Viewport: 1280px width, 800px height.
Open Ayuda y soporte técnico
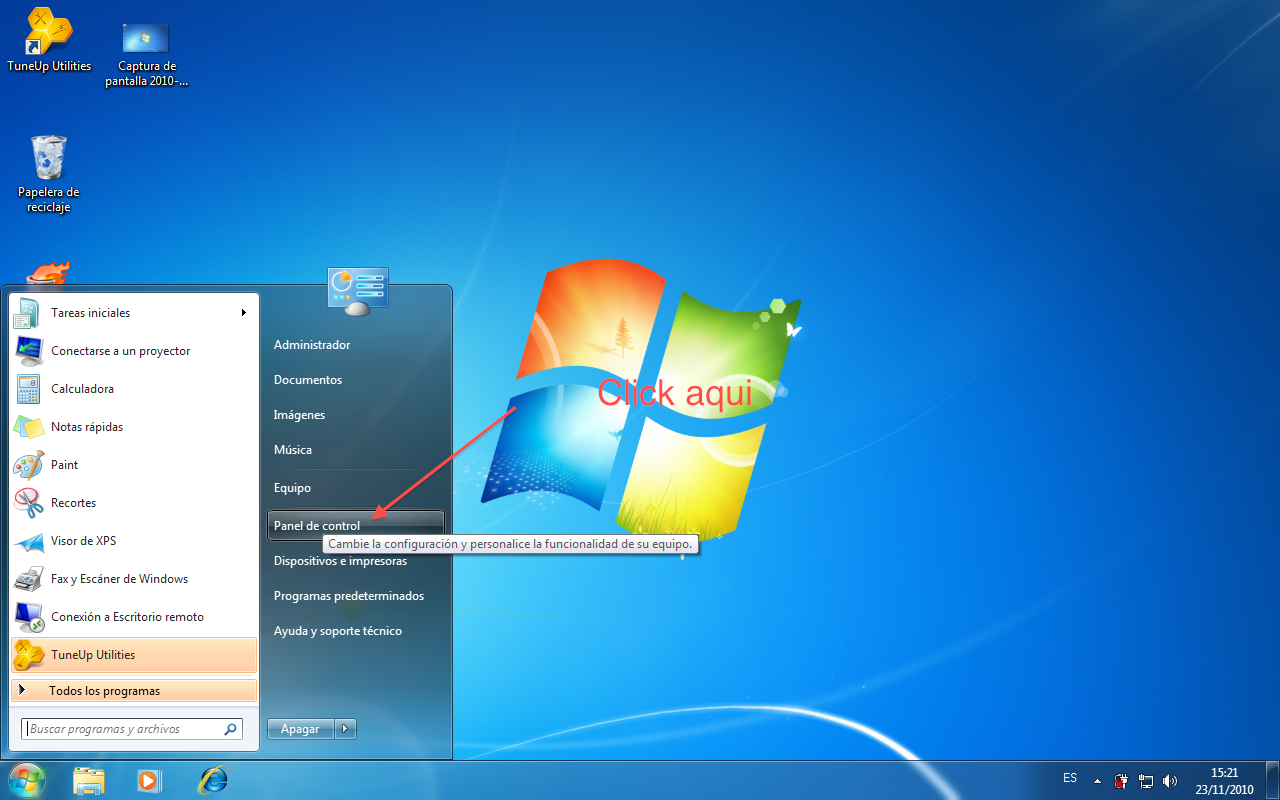[x=355, y=631]
